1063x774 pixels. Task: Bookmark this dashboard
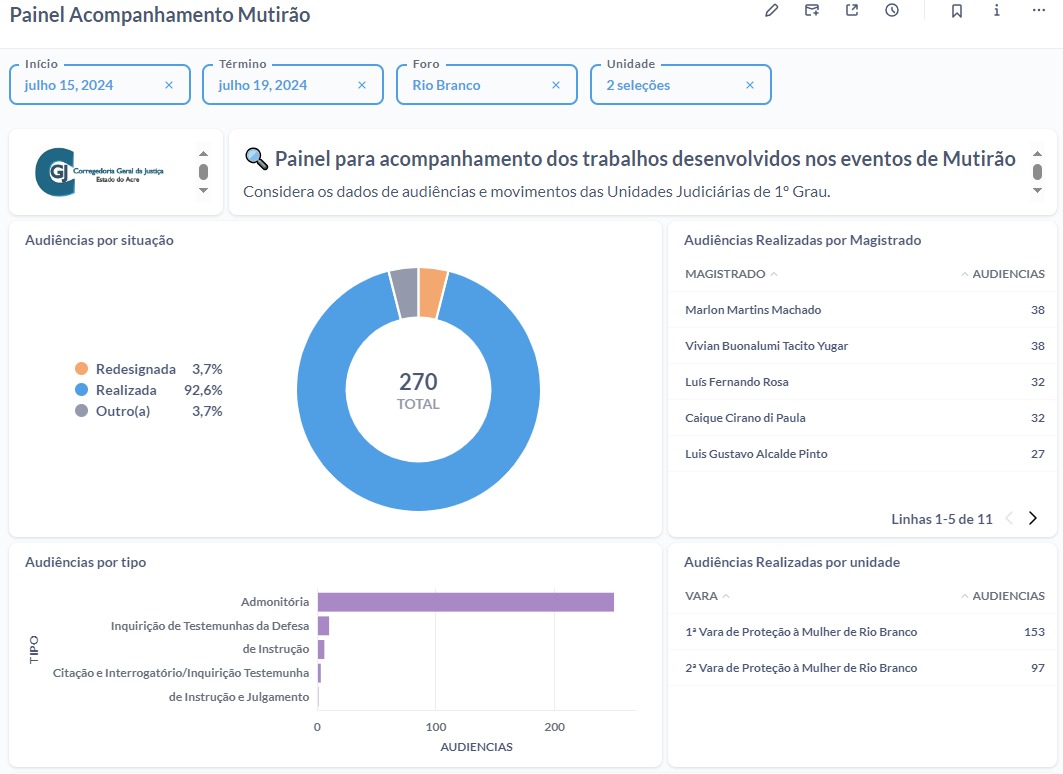(957, 11)
